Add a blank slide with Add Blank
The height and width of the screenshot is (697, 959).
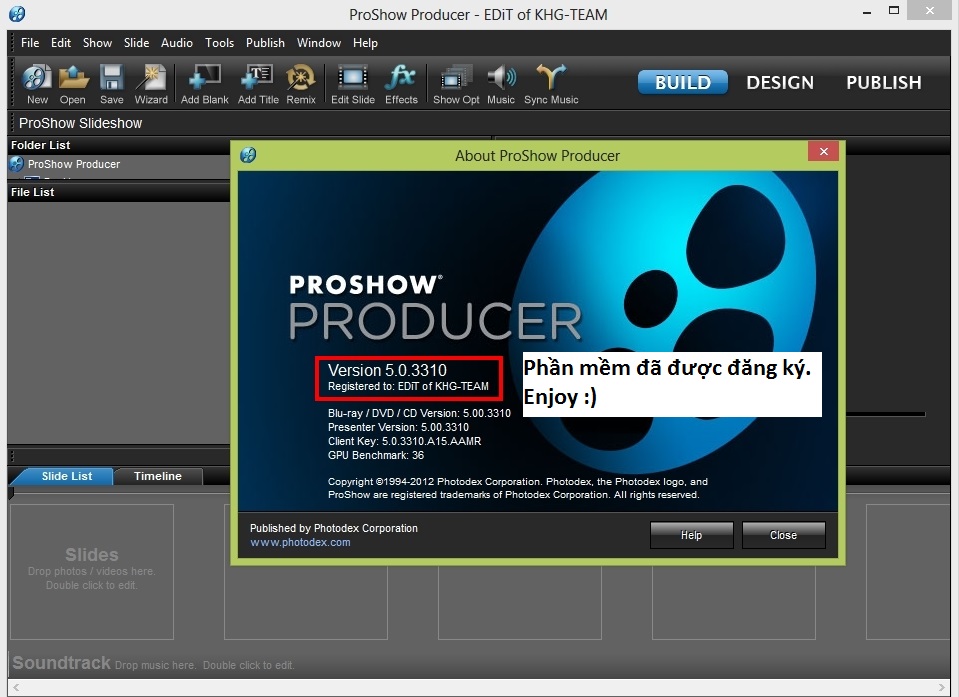pyautogui.click(x=204, y=84)
